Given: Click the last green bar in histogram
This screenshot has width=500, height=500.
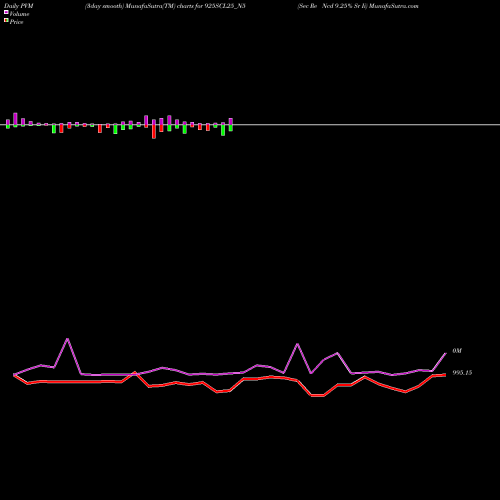Looking at the screenshot, I should [x=231, y=128].
